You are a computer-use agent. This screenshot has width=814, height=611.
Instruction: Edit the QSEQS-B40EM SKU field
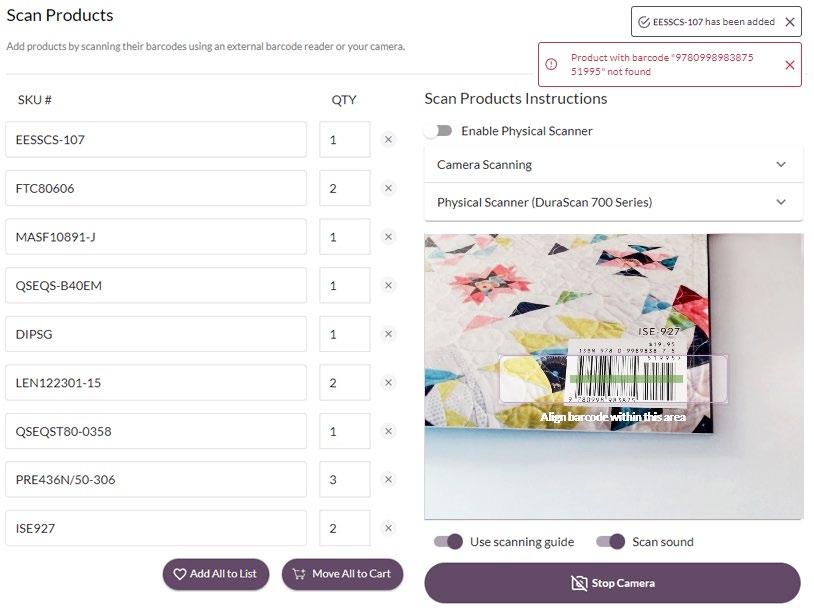tap(156, 286)
